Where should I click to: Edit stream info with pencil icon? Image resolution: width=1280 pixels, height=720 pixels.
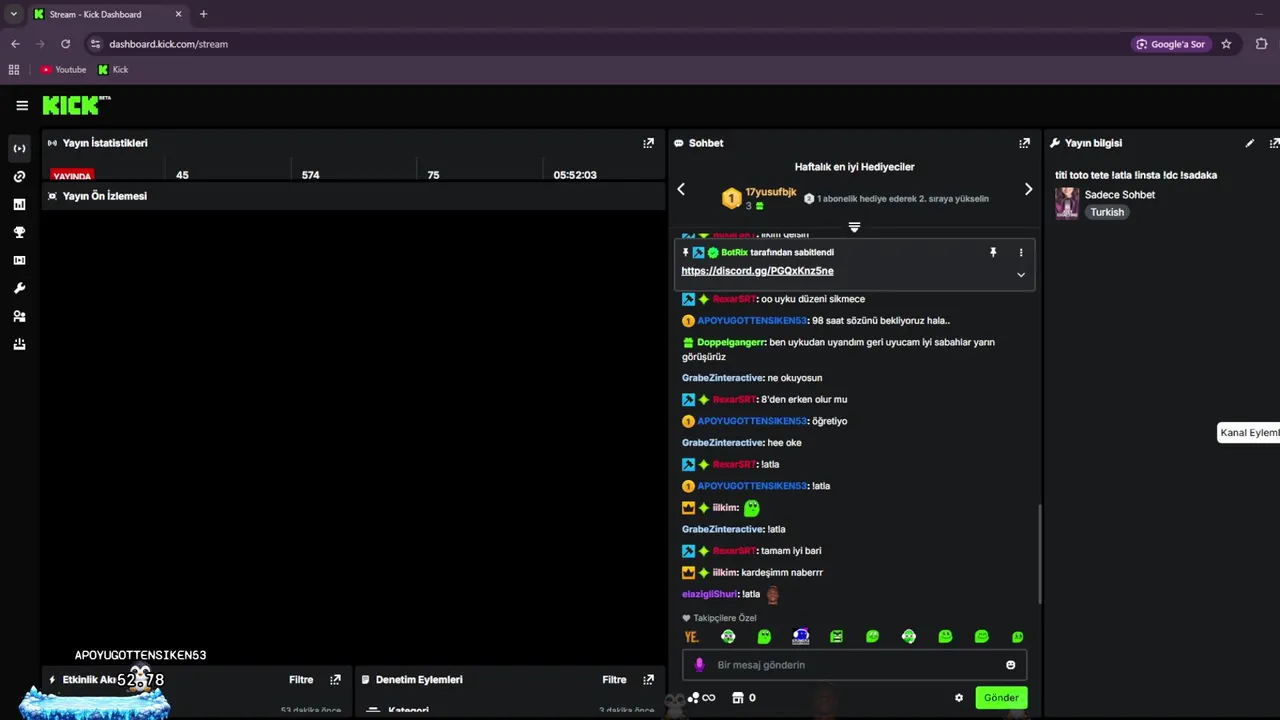click(1249, 143)
